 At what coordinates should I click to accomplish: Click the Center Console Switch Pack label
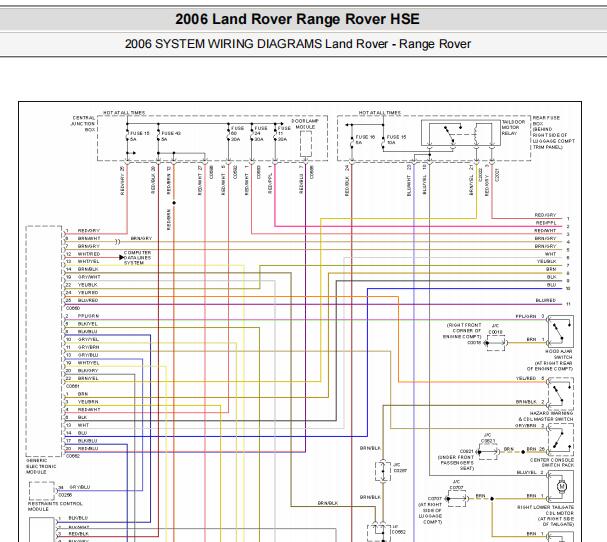[552, 462]
